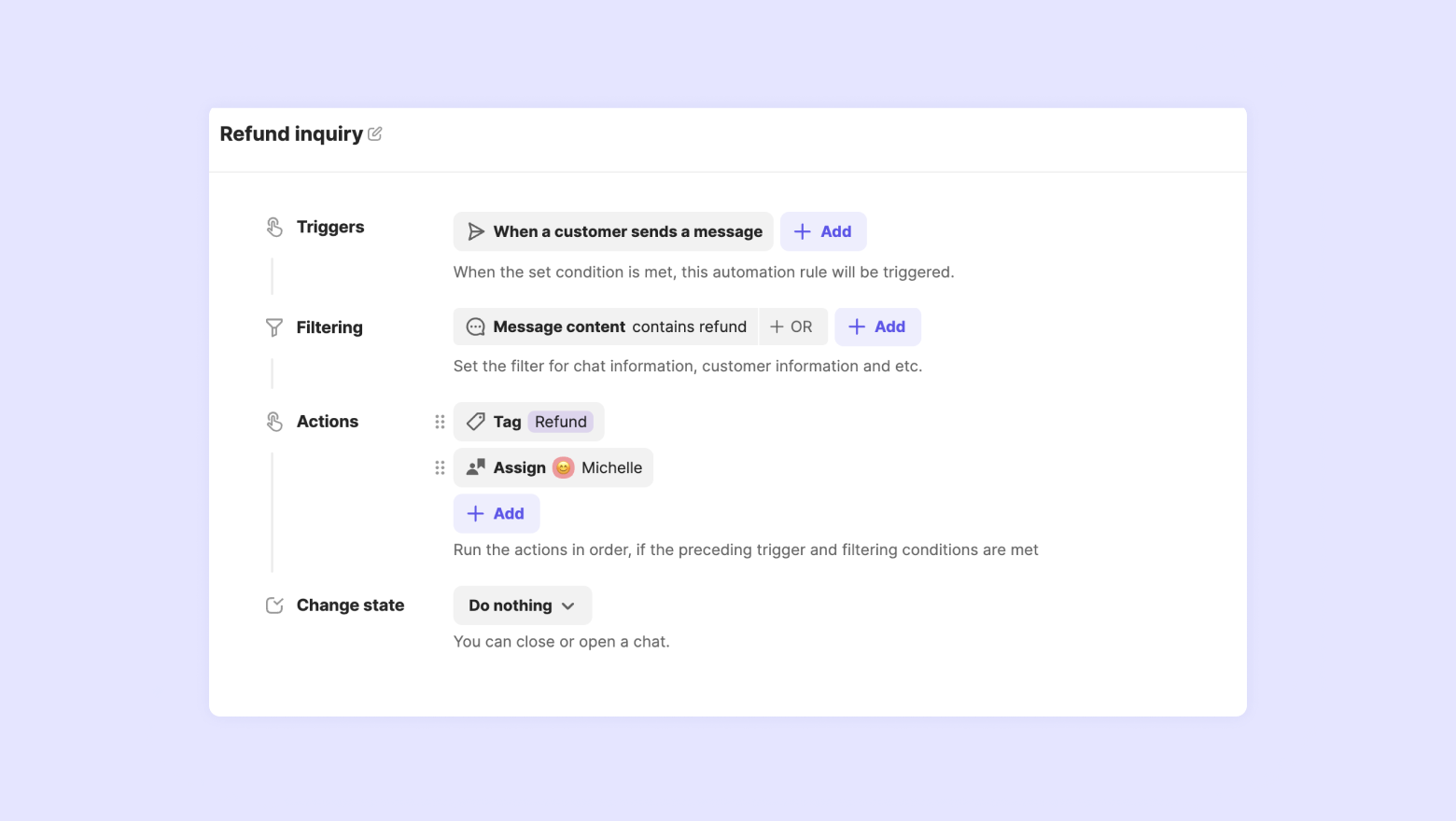The image size is (1456, 821).
Task: Click Michelle's emoji avatar
Action: pyautogui.click(x=564, y=467)
